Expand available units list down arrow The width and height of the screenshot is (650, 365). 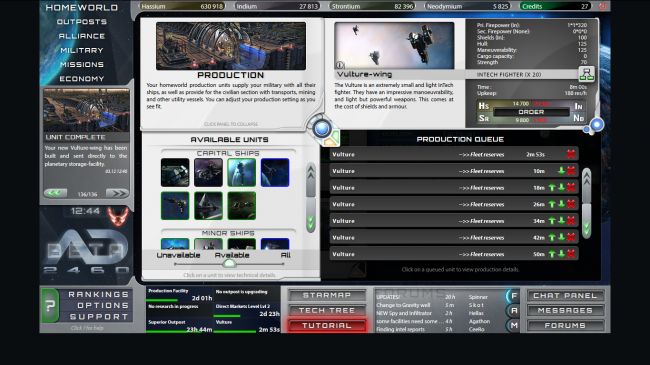click(x=311, y=222)
